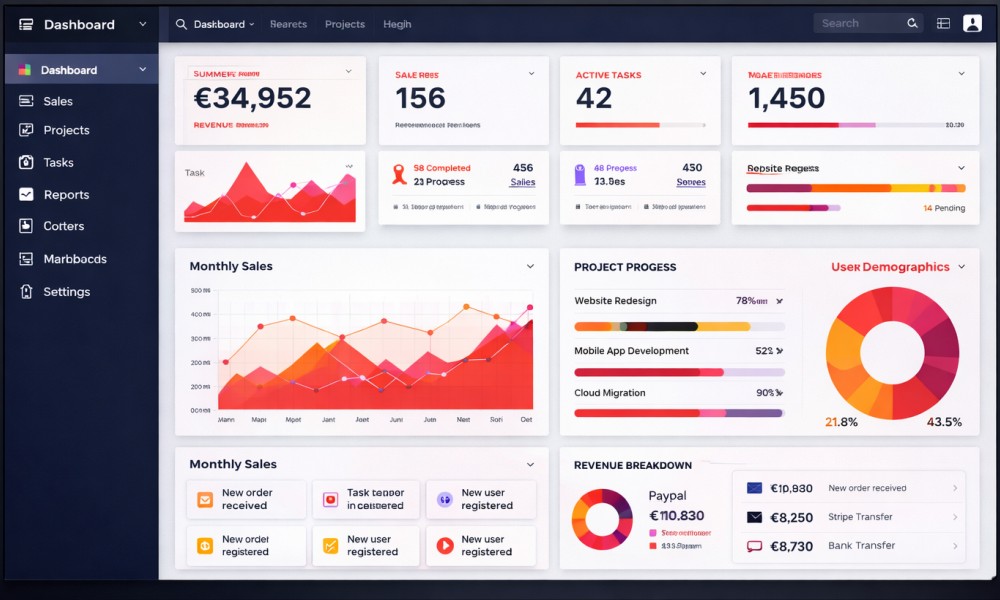
Task: Open the Projects menu in the top bar
Action: 344,24
